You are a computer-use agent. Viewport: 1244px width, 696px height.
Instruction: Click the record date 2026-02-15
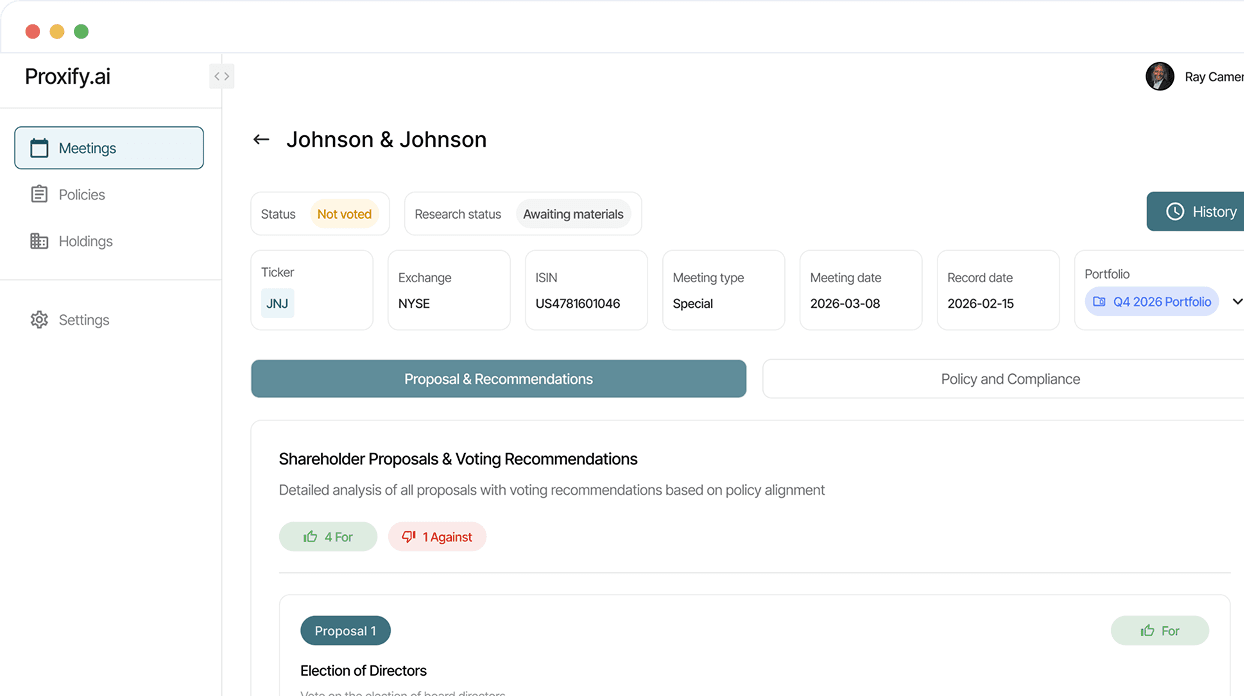coord(981,303)
